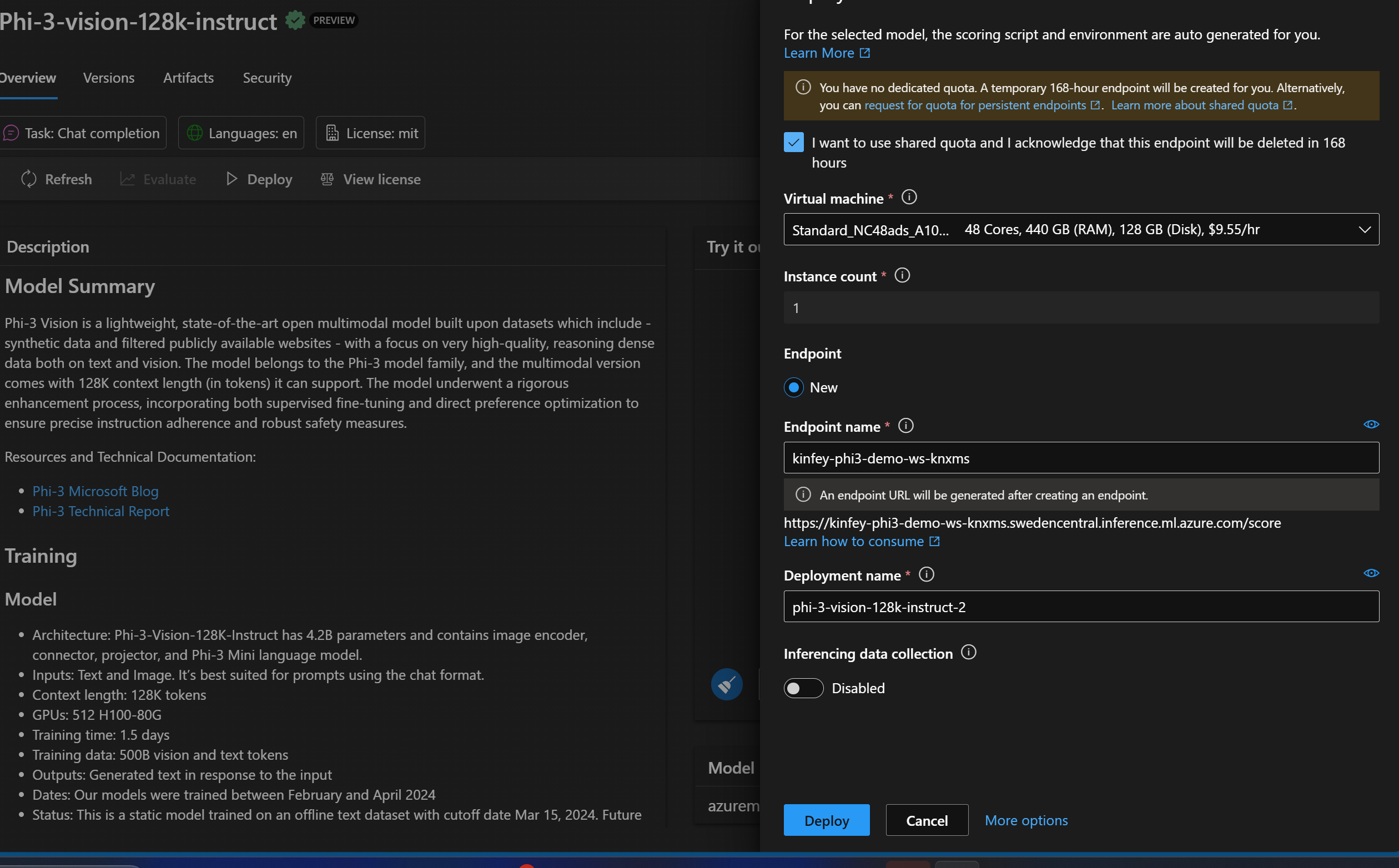Click the eye icon beside Deployment name

[x=1371, y=573]
